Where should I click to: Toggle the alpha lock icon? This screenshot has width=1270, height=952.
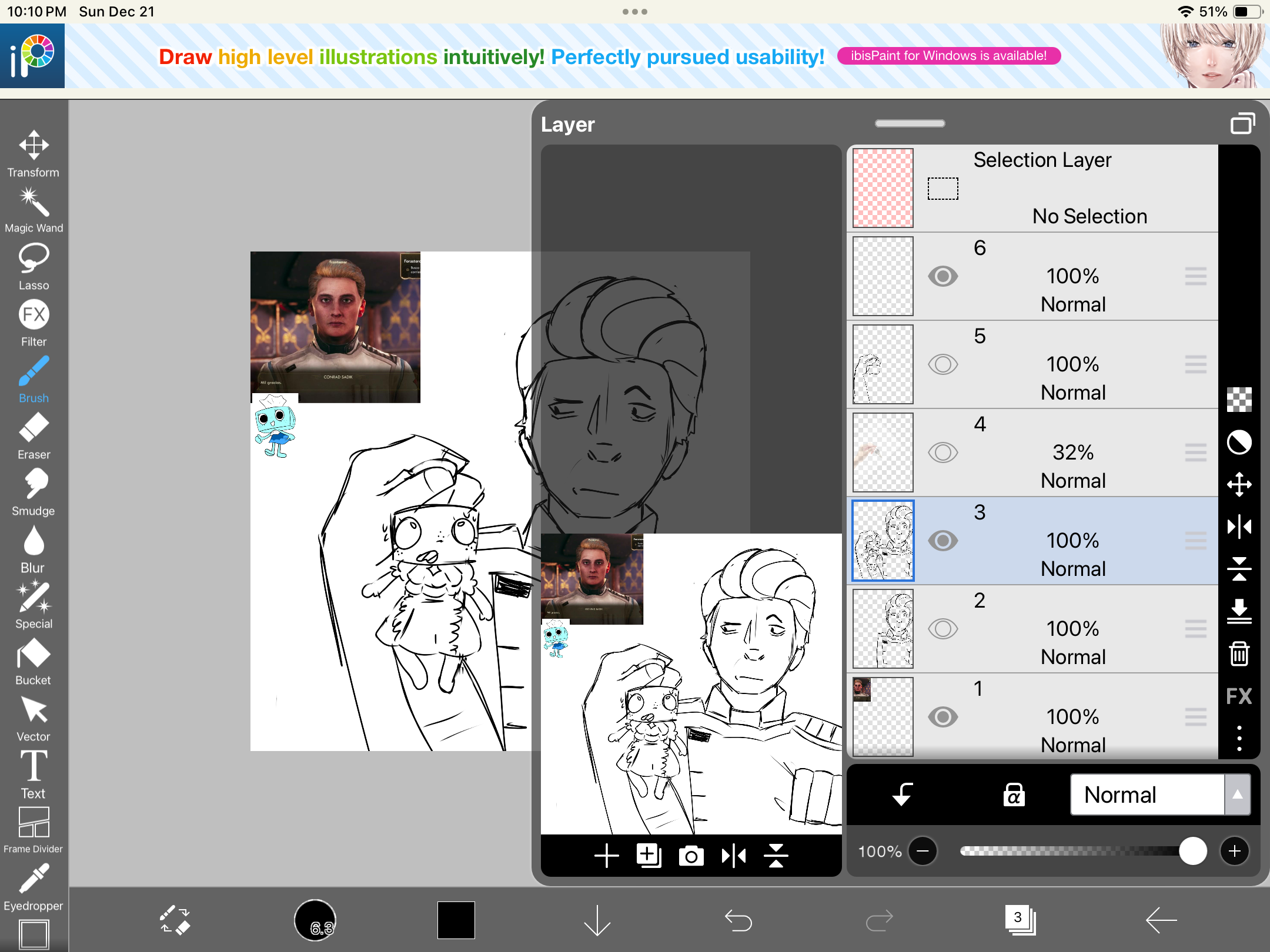click(1014, 795)
